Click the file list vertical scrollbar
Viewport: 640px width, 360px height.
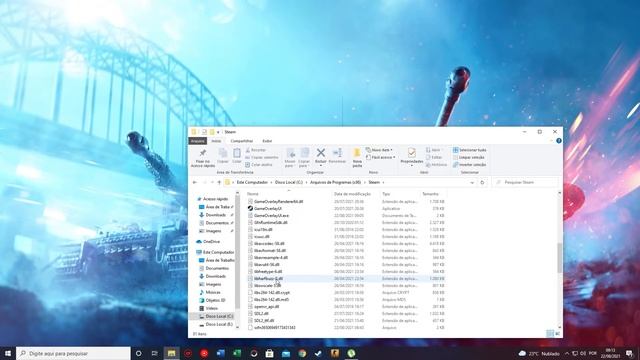pyautogui.click(x=559, y=258)
